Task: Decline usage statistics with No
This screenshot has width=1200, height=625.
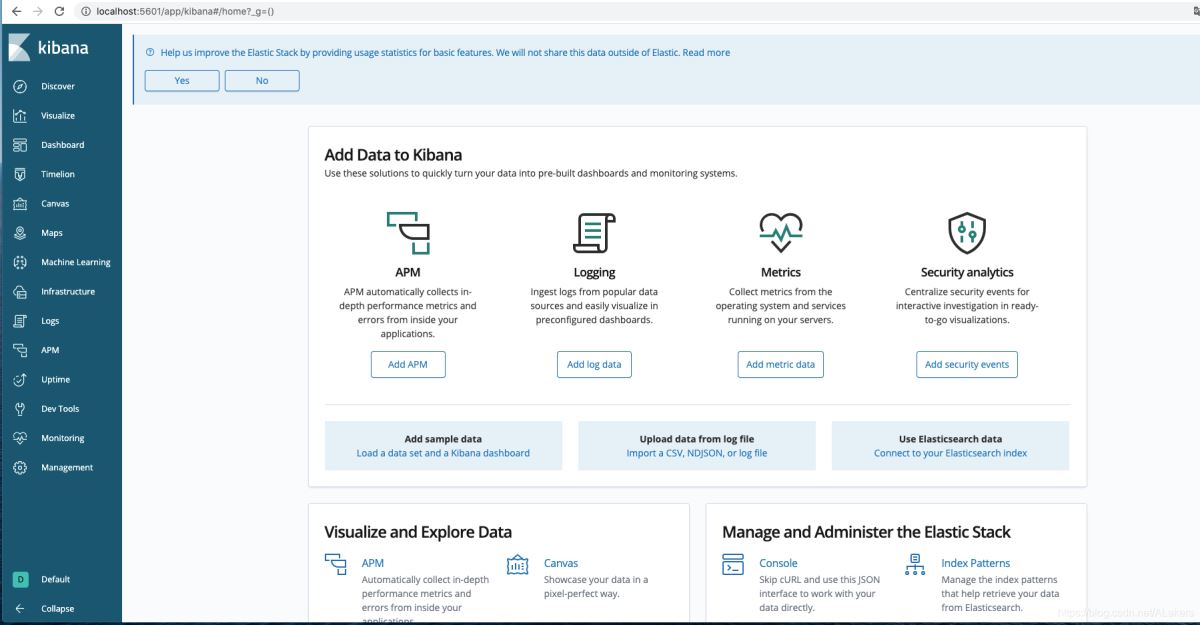Action: pyautogui.click(x=261, y=80)
